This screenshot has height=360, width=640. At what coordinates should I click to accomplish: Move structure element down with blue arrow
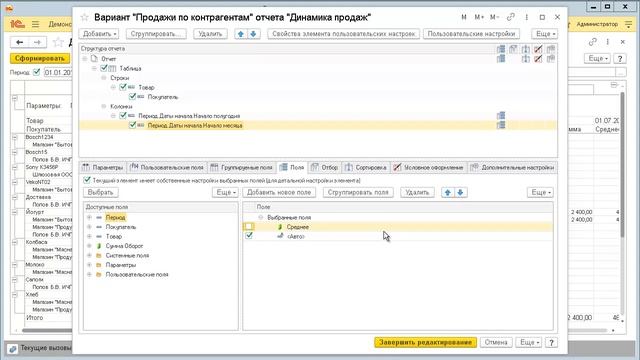[x=253, y=34]
